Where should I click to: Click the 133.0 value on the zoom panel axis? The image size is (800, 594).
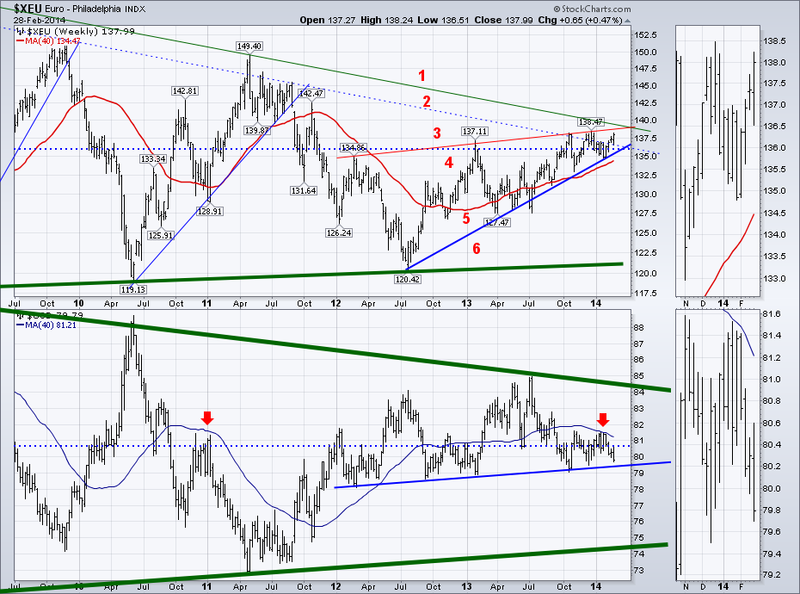tap(773, 279)
